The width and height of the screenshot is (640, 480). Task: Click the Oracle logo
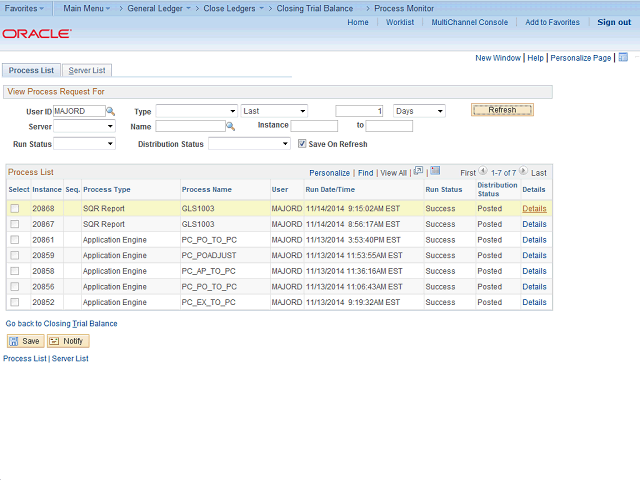(x=36, y=33)
